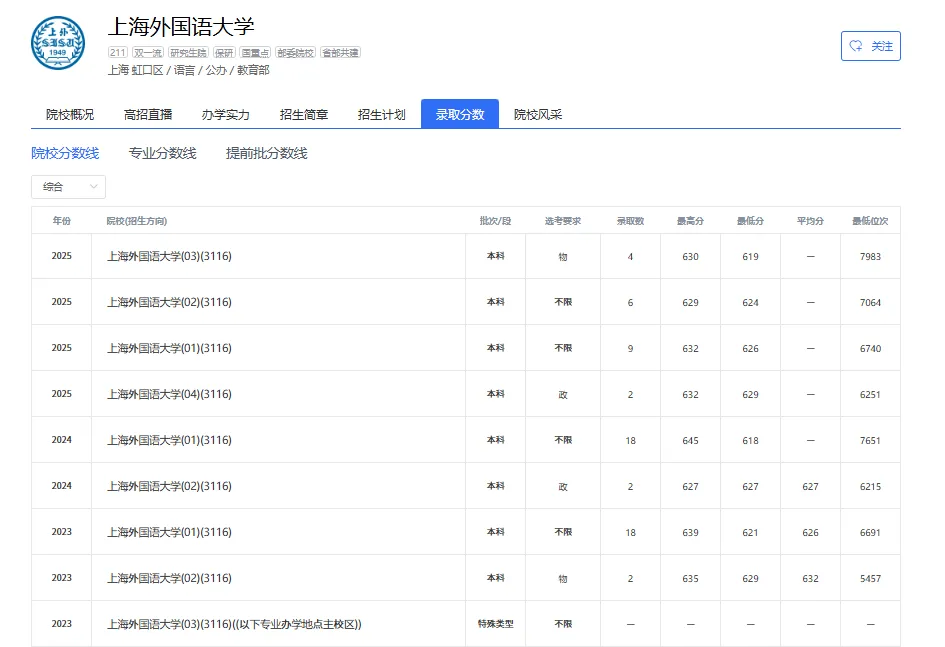Click the 双一流 tag
Image resolution: width=945 pixels, height=647 pixels.
pos(148,52)
